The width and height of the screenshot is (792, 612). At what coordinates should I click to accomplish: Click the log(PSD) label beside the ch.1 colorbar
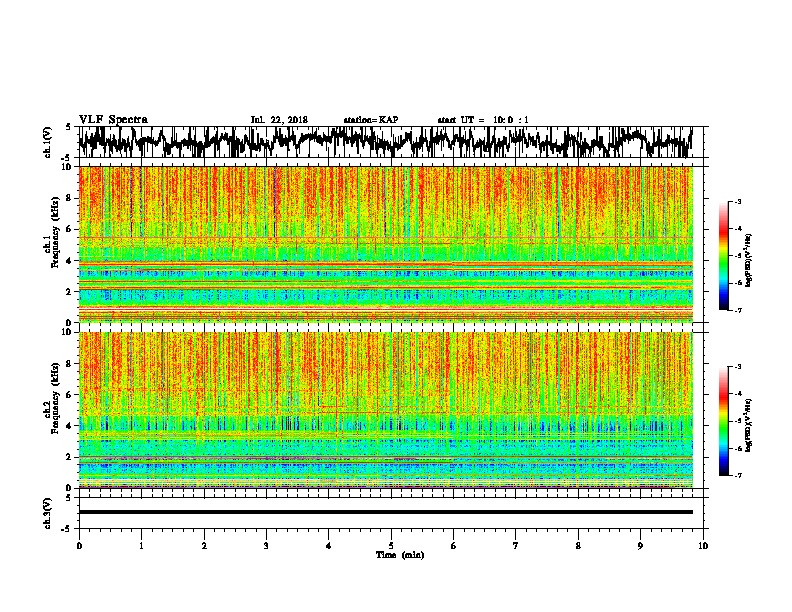[x=749, y=261]
